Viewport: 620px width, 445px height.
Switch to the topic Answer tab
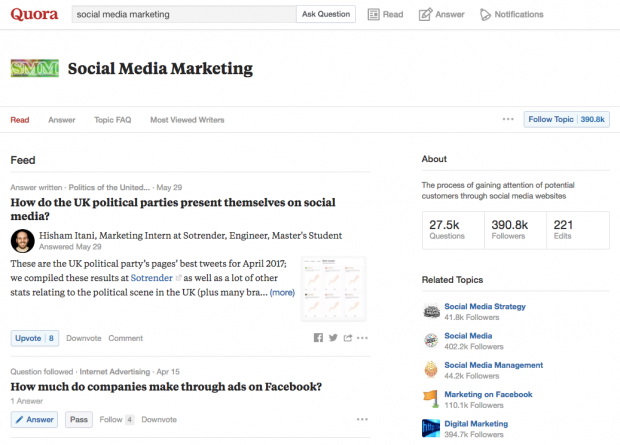(x=62, y=120)
